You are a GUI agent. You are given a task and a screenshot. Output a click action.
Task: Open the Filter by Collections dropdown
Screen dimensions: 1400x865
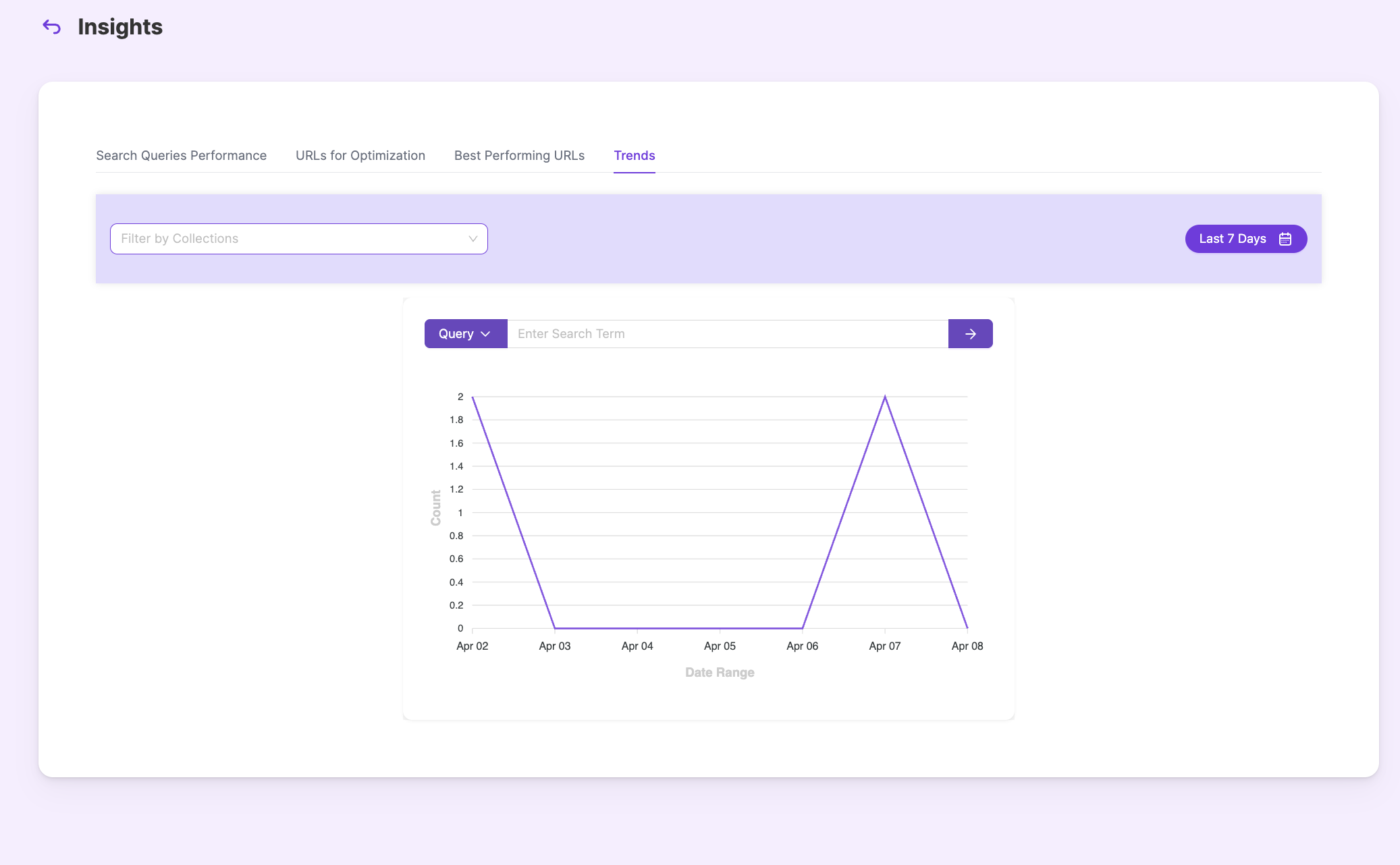pos(298,239)
